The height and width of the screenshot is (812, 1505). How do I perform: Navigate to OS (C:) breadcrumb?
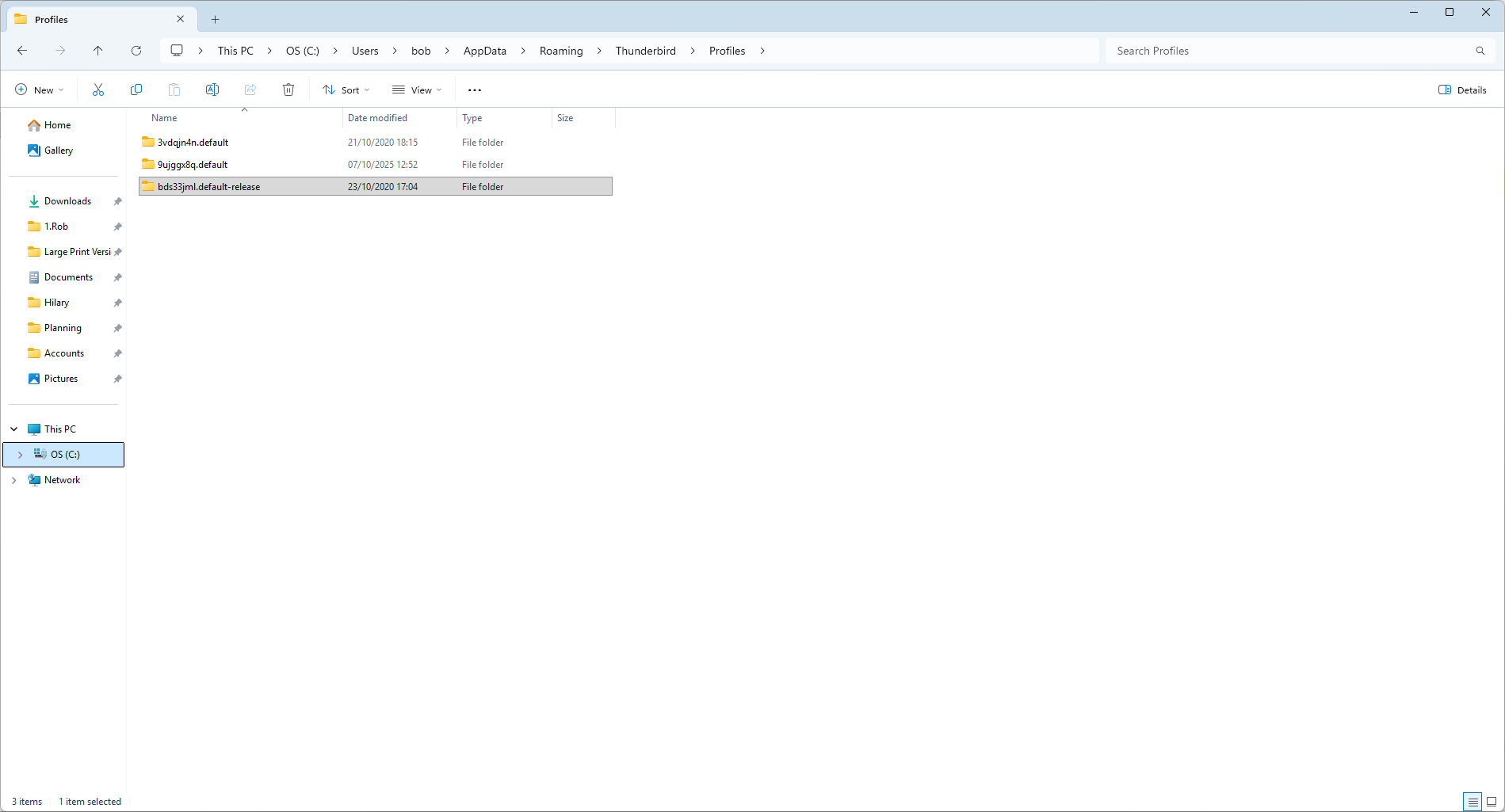click(303, 51)
